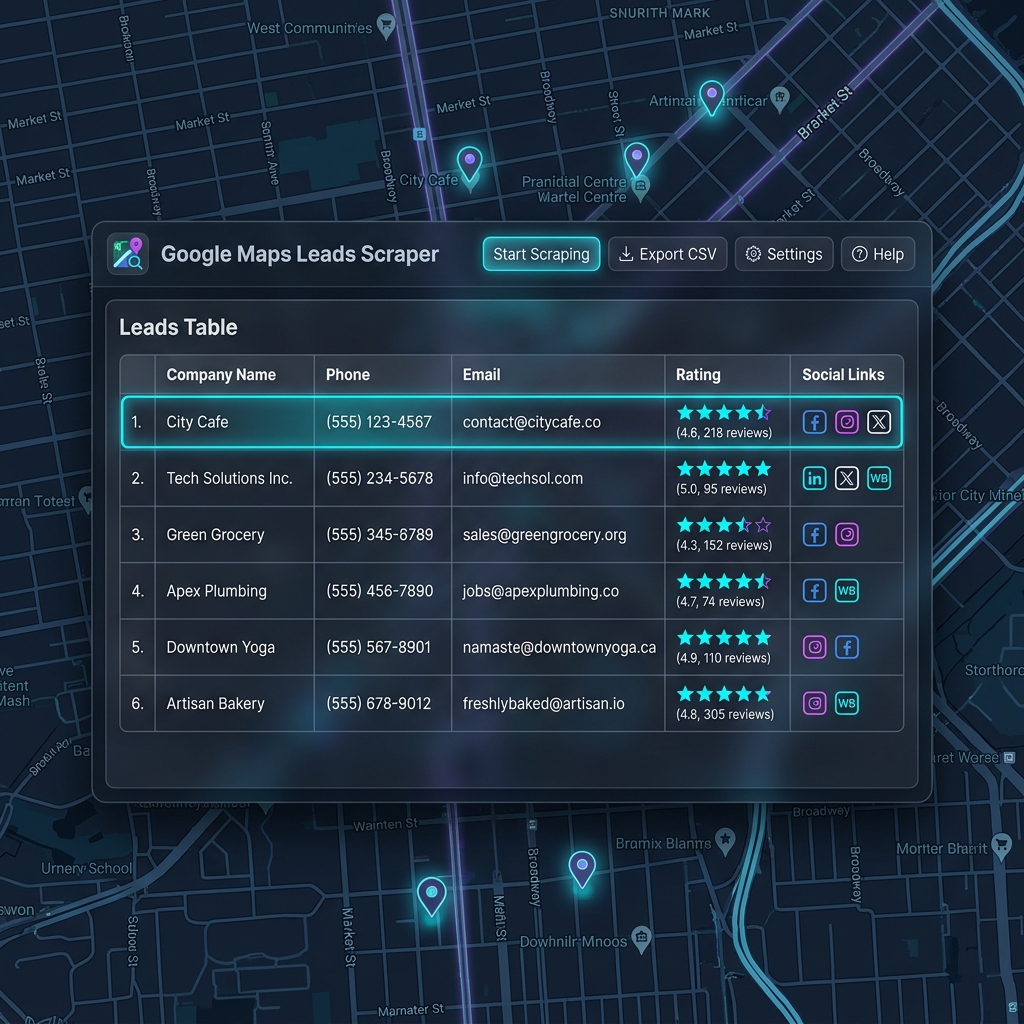
Task: Sort by the Rating column header
Action: coord(698,375)
